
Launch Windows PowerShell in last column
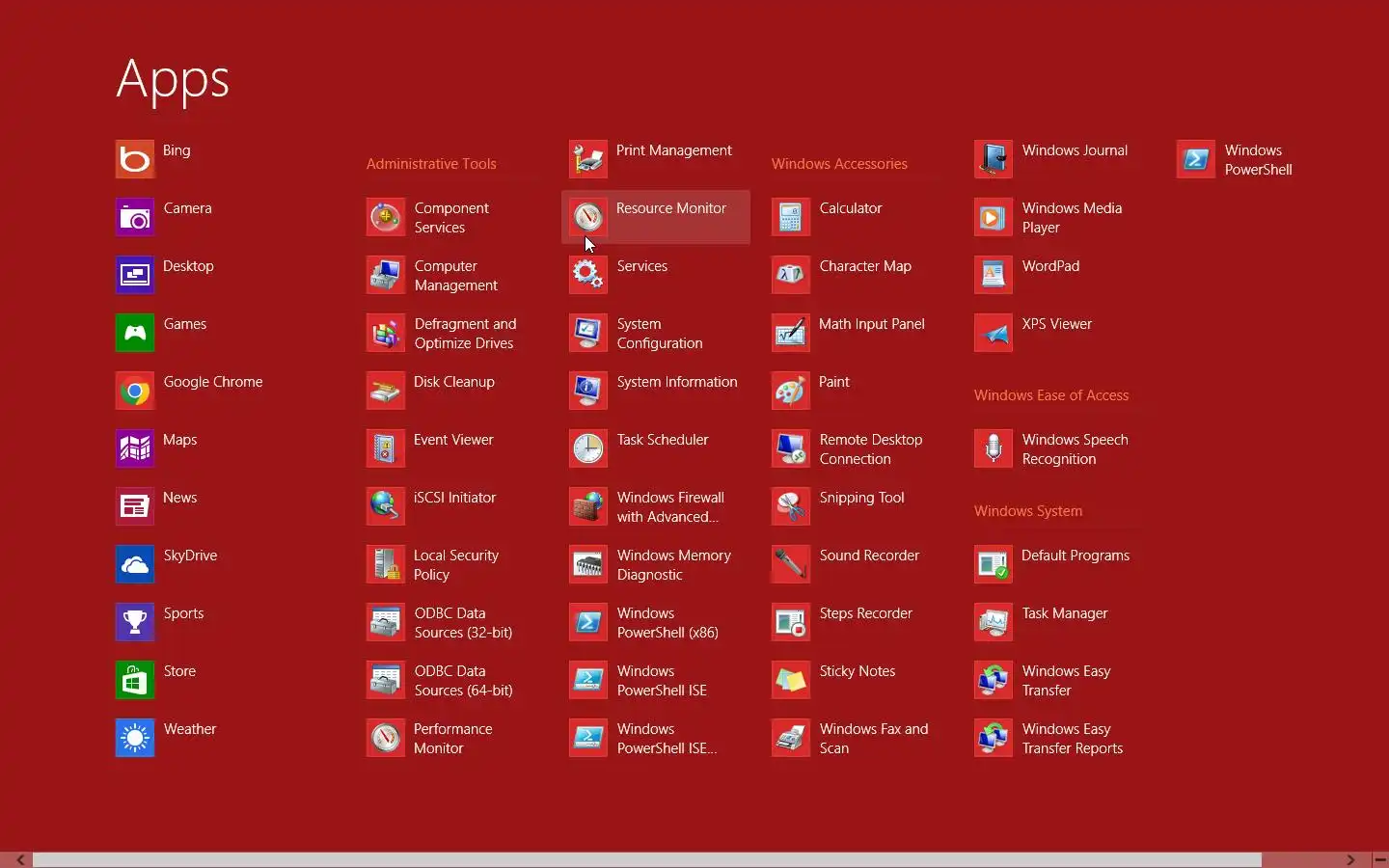(1196, 159)
